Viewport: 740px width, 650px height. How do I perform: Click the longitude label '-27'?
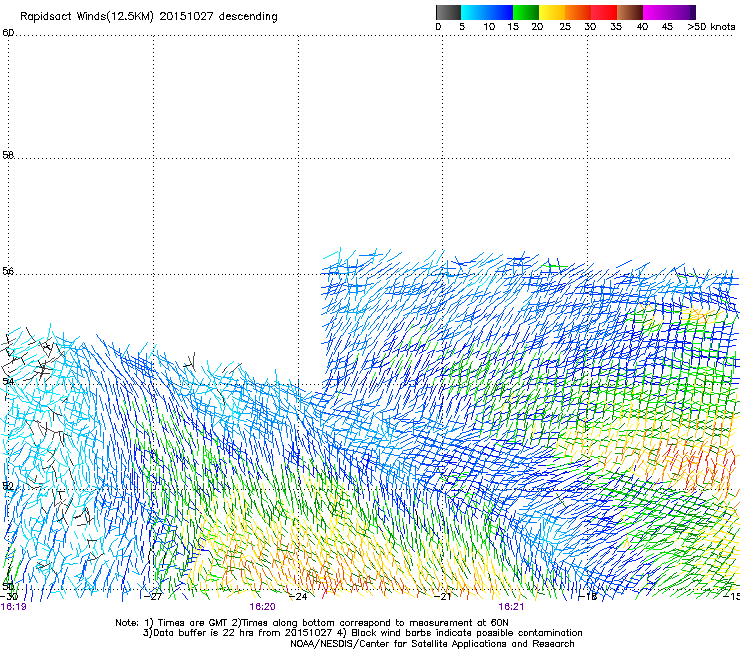[x=153, y=596]
